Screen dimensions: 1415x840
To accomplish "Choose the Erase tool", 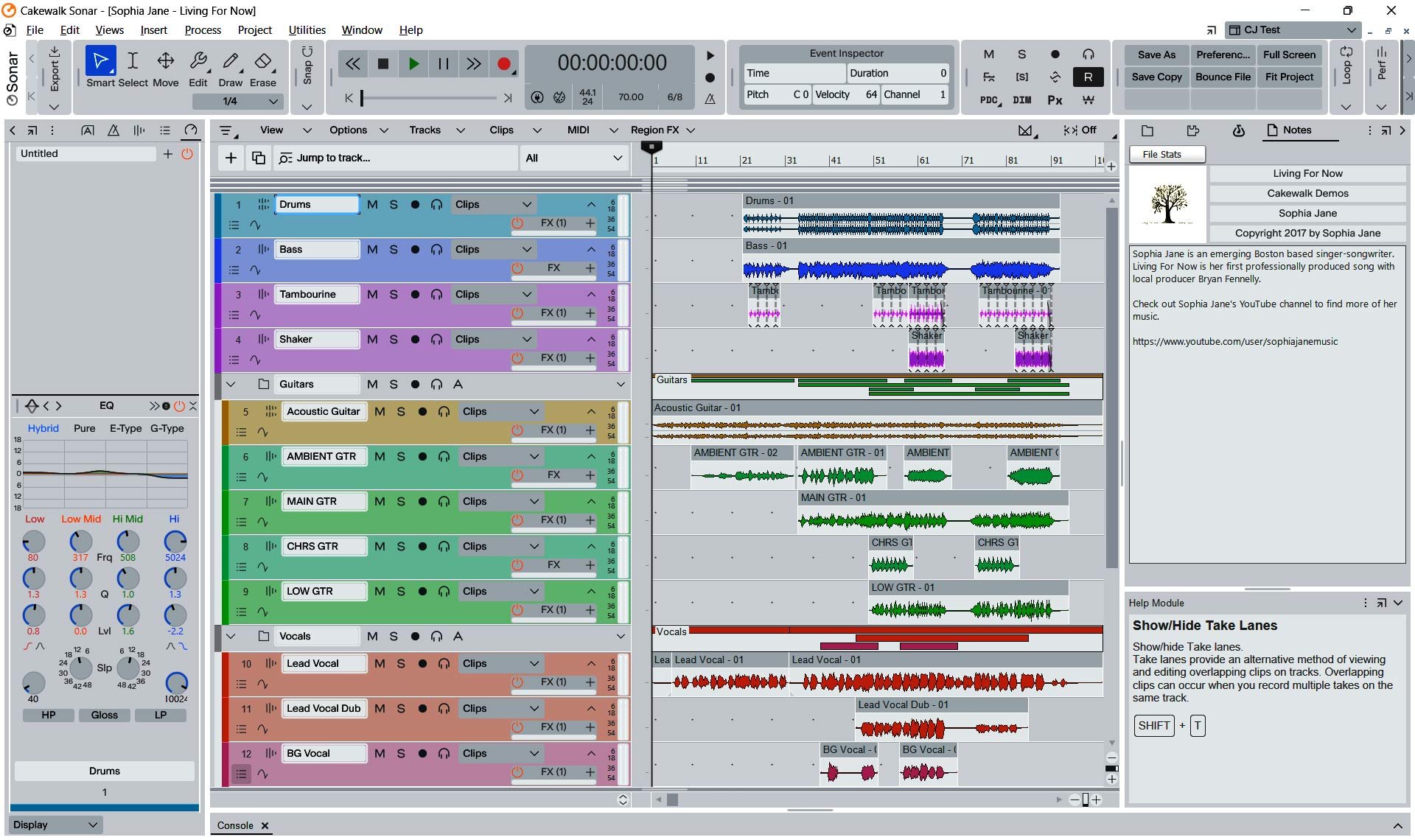I will click(262, 68).
